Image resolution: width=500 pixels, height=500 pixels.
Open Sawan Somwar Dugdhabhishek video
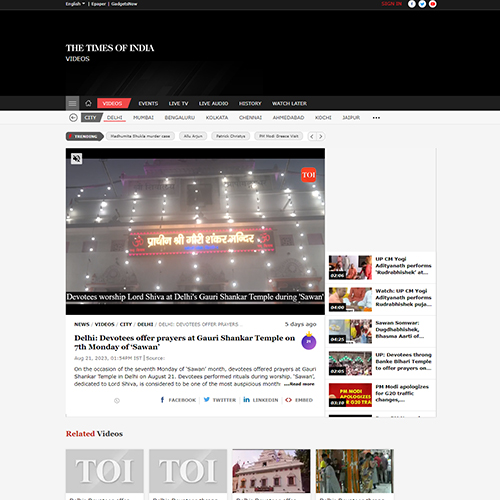tap(381, 331)
